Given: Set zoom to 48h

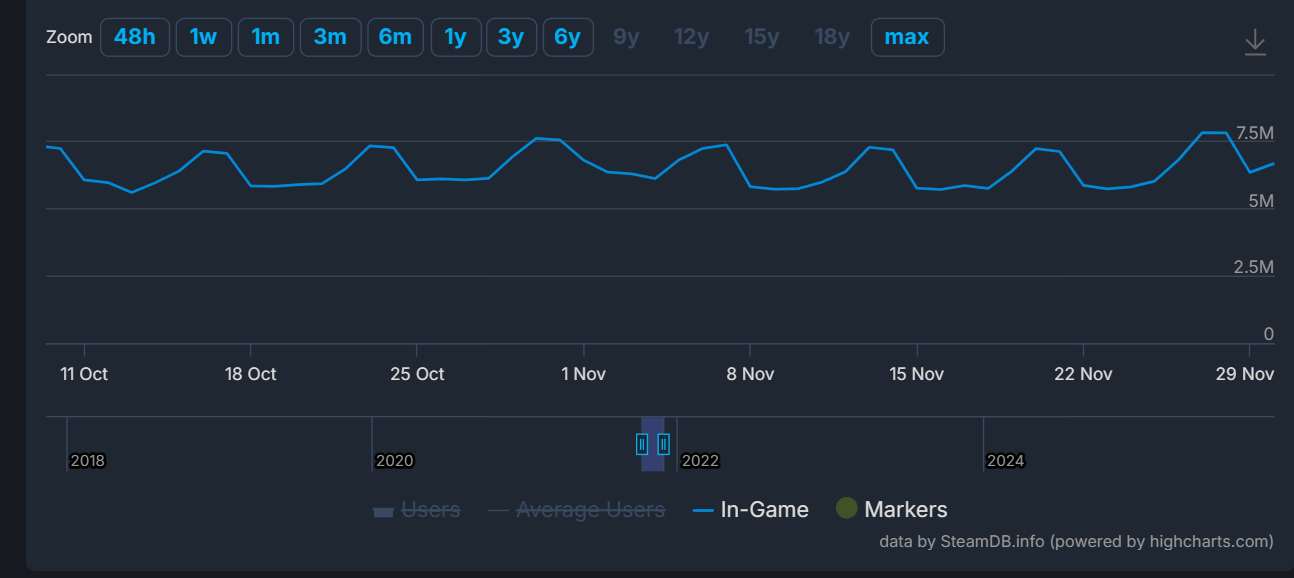Looking at the screenshot, I should 135,37.
